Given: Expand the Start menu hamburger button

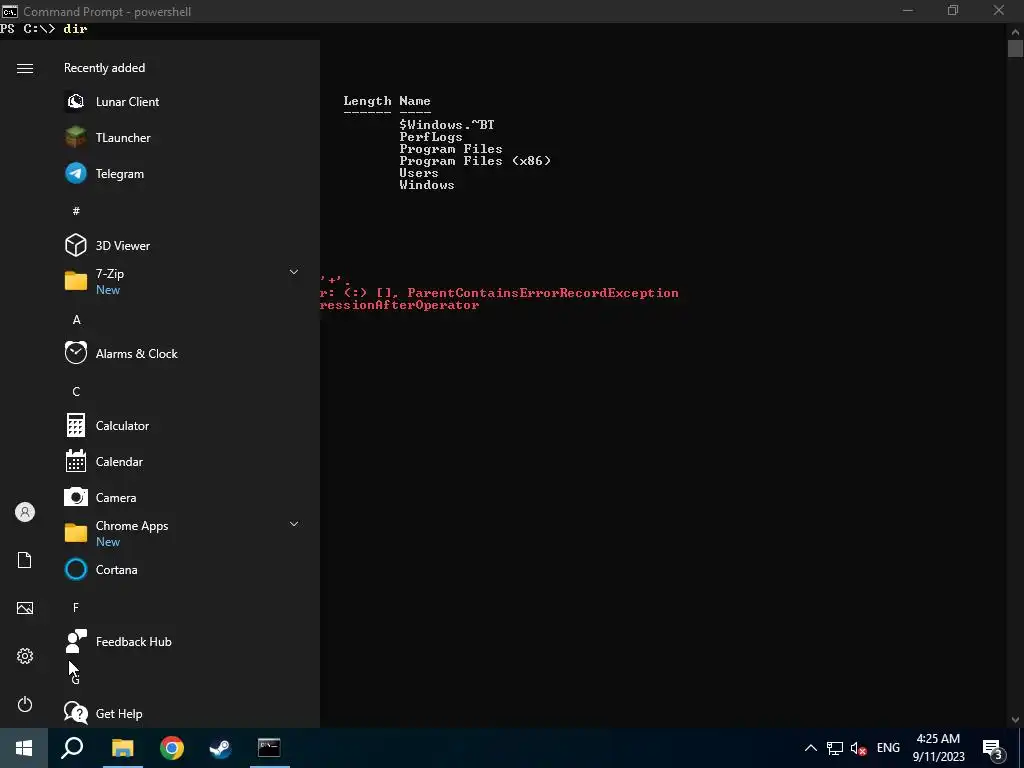Looking at the screenshot, I should 25,69.
